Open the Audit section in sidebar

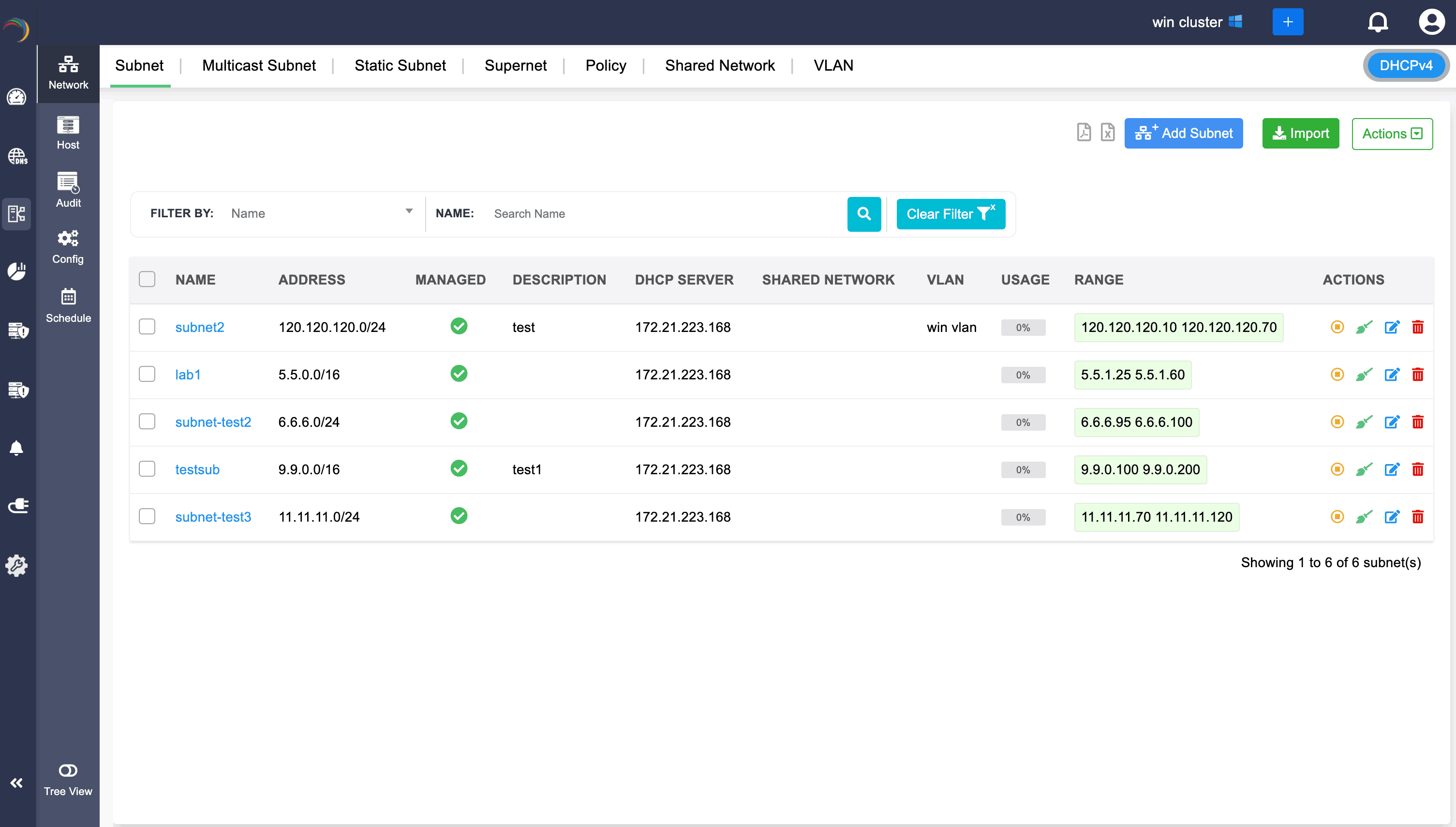[x=68, y=190]
